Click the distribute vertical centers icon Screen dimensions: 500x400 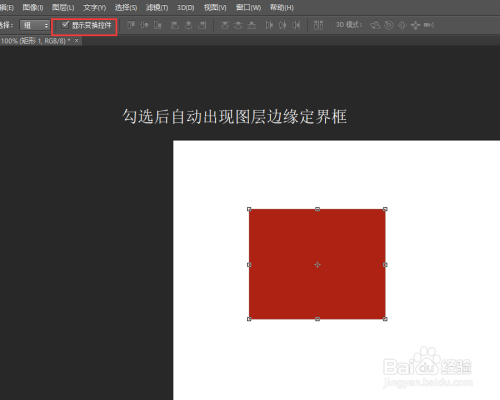(238, 25)
